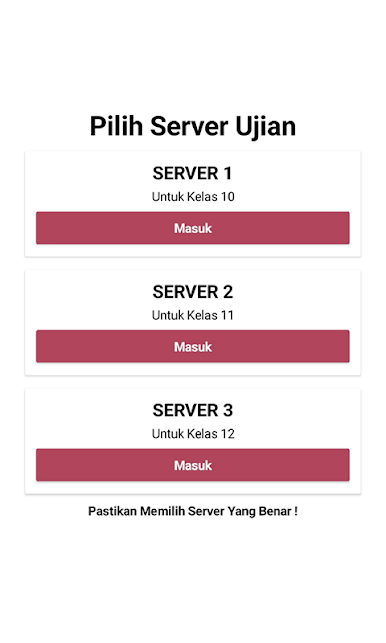The image size is (386, 643).
Task: Click Masuk button under SERVER 1
Action: point(193,228)
